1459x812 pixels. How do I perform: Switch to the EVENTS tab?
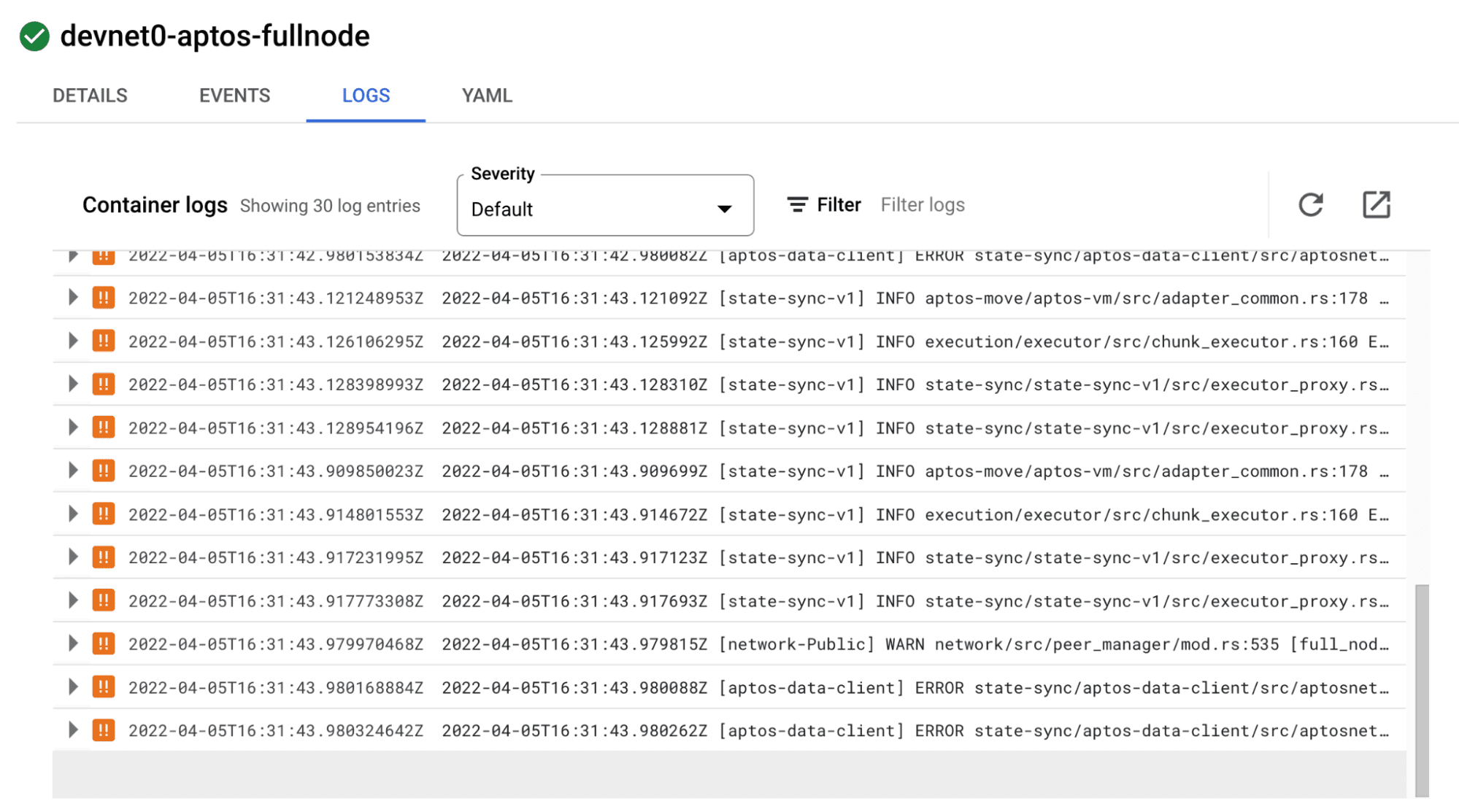coord(234,95)
